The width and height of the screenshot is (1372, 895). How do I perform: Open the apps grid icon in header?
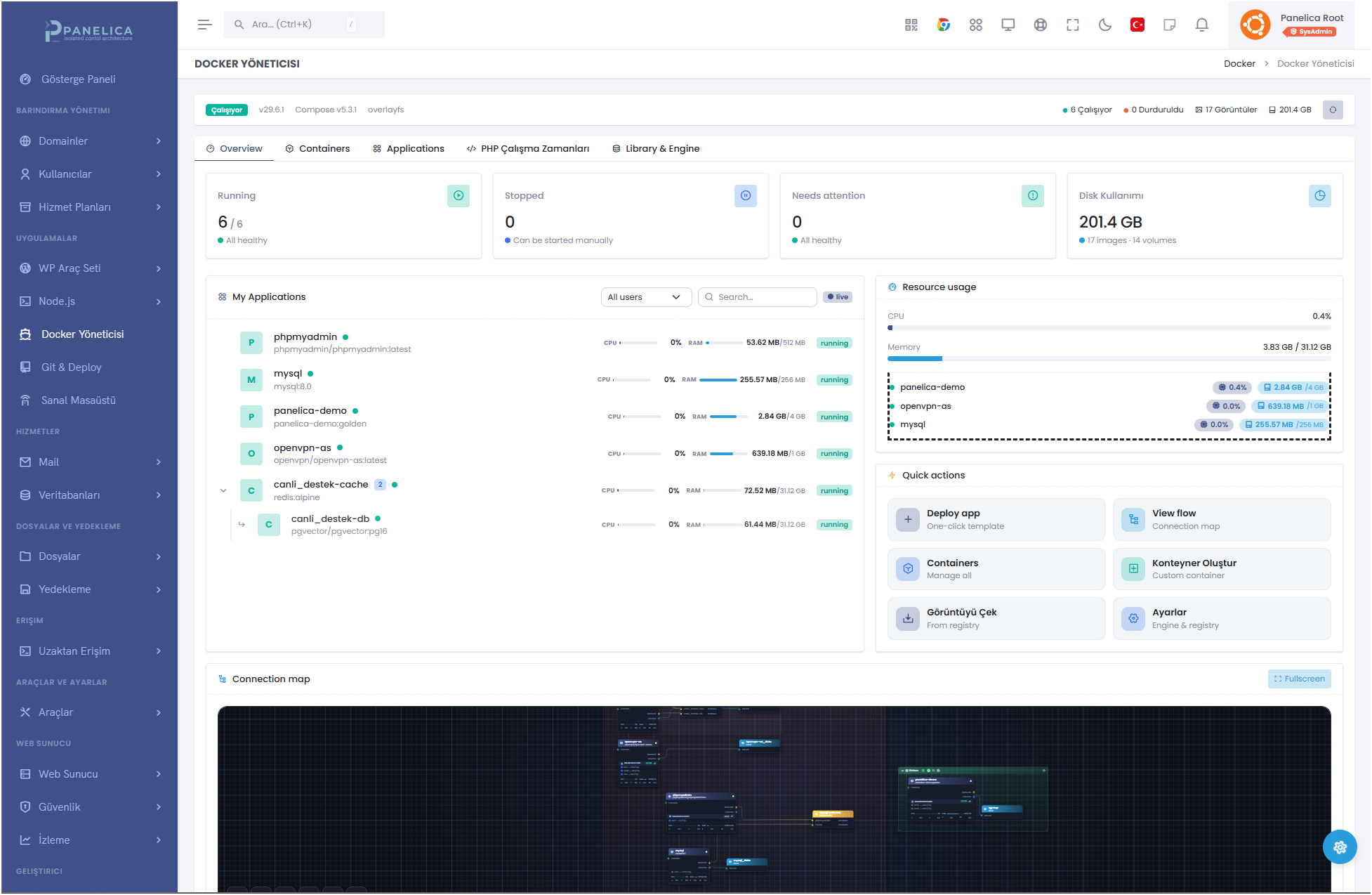point(976,25)
